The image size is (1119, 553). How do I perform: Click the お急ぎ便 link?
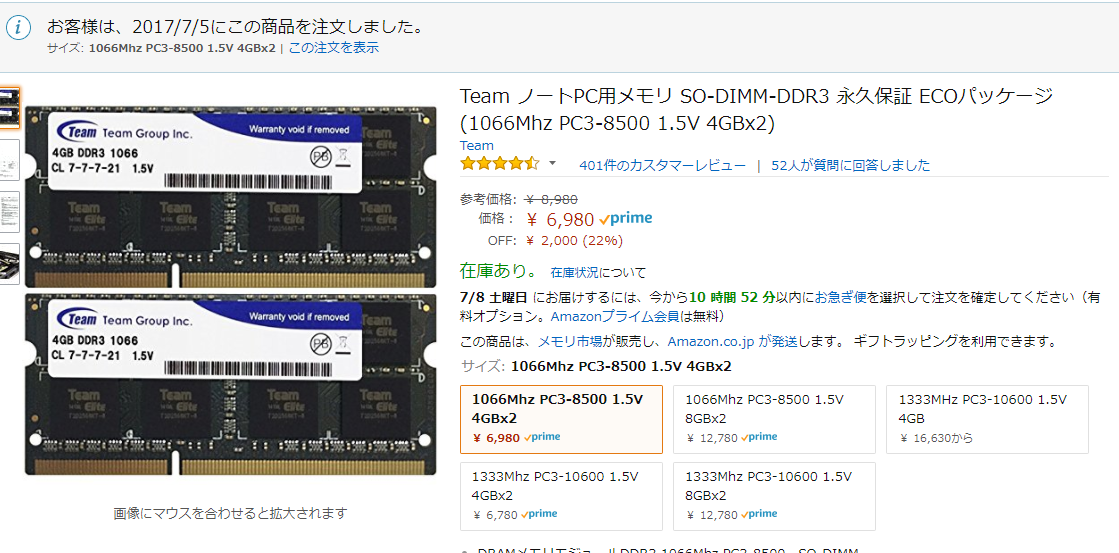[841, 298]
